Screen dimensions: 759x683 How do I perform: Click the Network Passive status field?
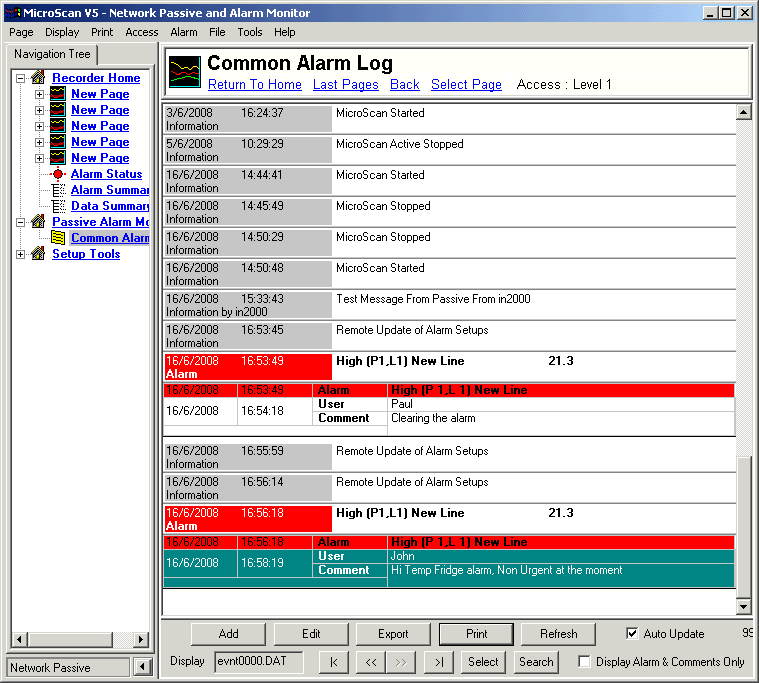[68, 668]
